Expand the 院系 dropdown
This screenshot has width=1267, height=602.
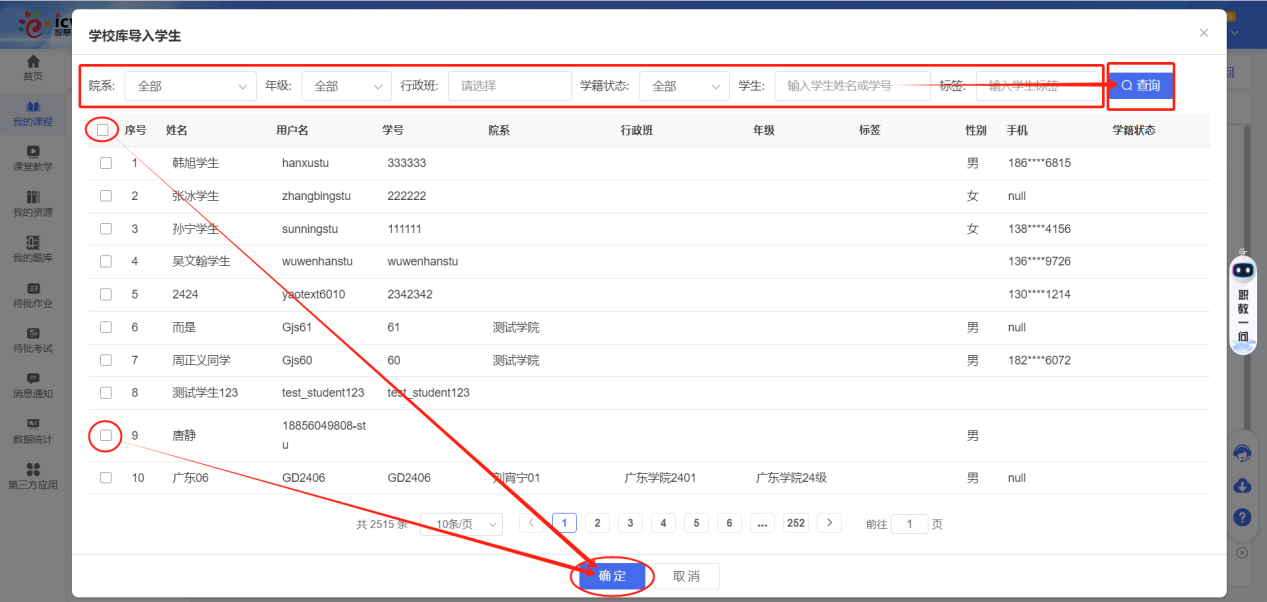tap(190, 86)
